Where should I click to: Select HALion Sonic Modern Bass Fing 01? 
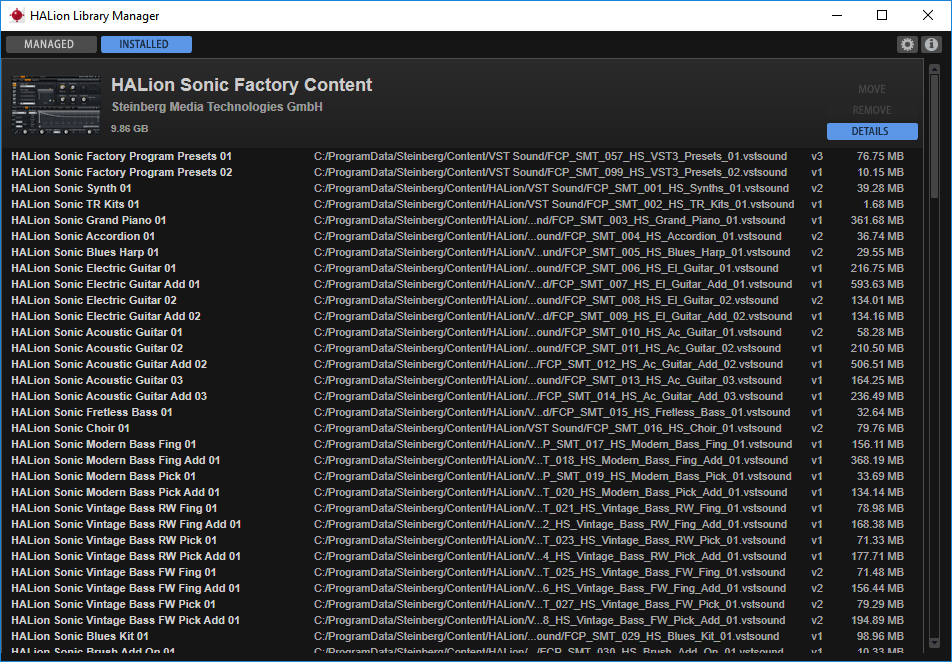(x=104, y=444)
